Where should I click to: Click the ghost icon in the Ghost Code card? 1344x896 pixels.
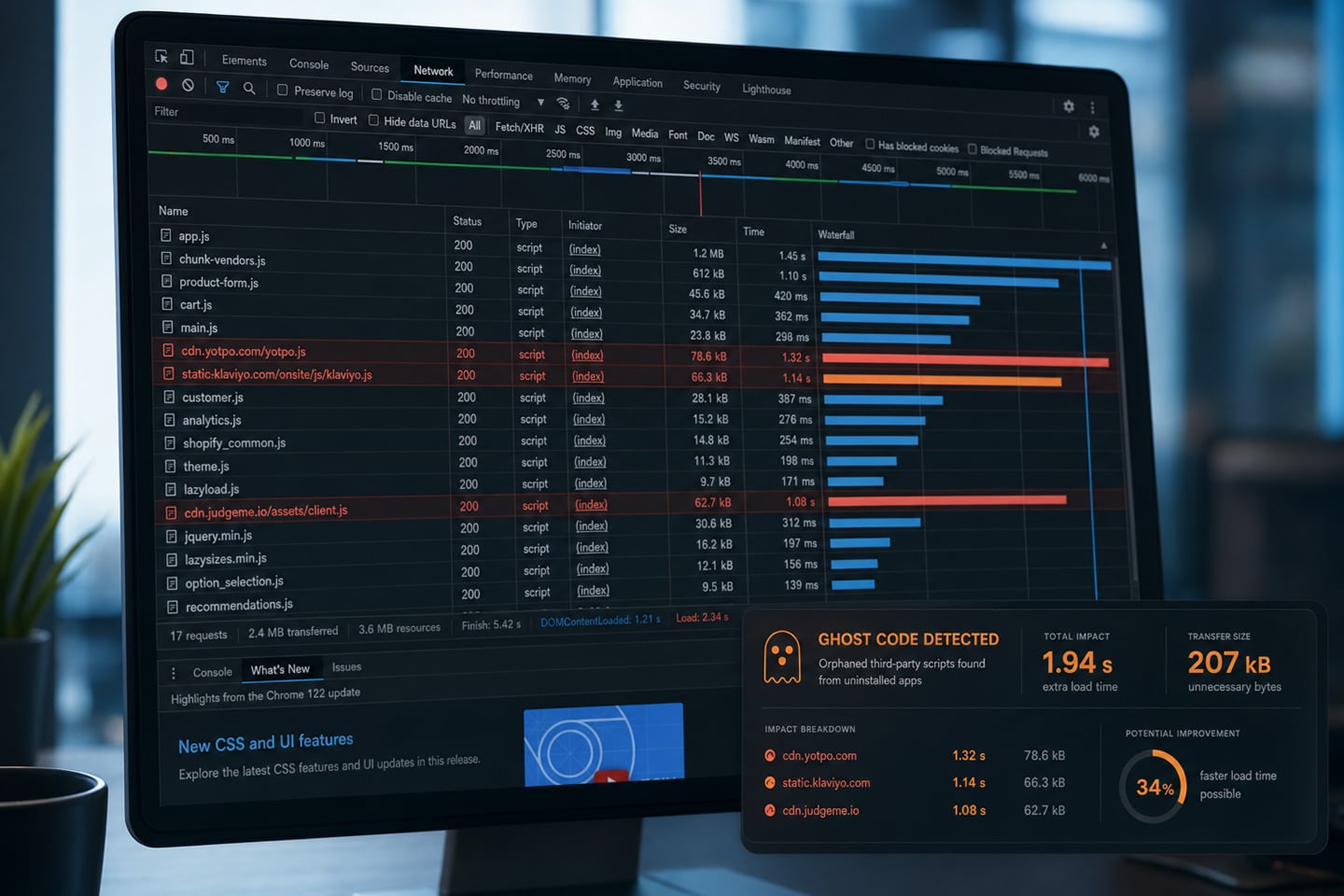point(782,657)
